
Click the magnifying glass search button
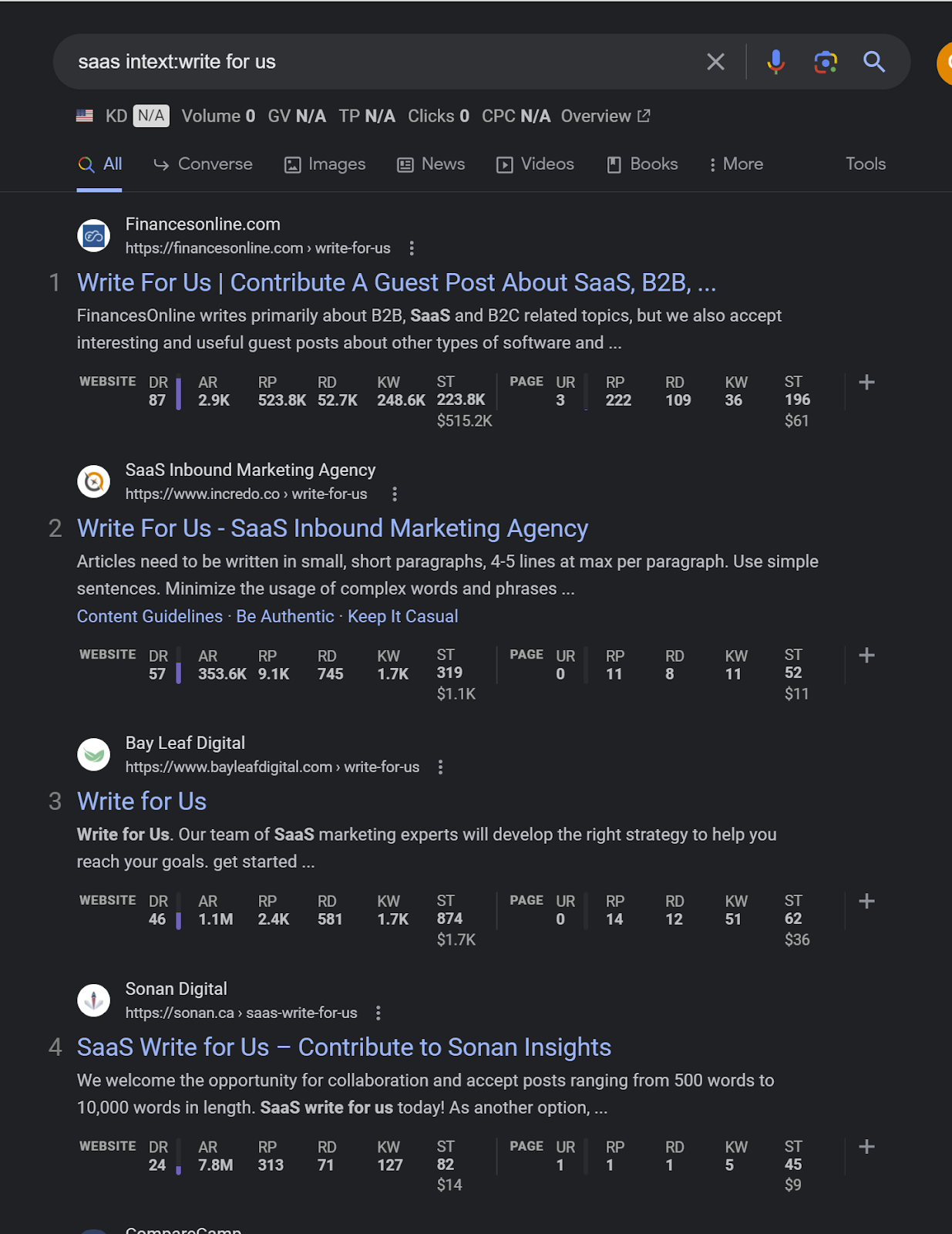click(874, 62)
